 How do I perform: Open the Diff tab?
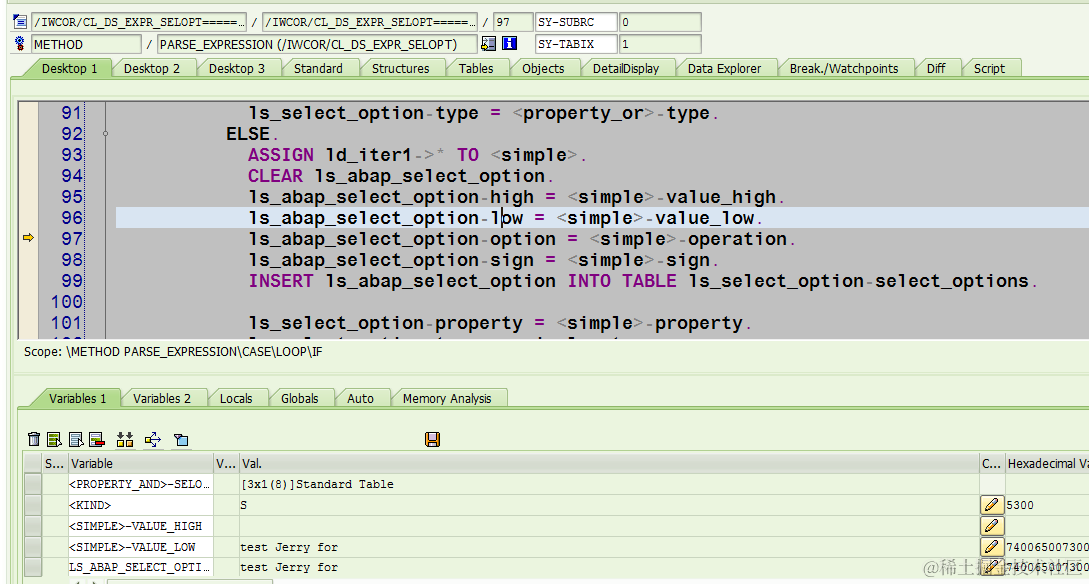click(936, 68)
